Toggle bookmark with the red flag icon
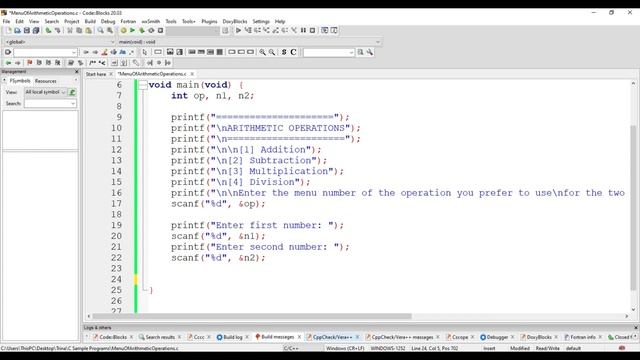 click(x=29, y=63)
